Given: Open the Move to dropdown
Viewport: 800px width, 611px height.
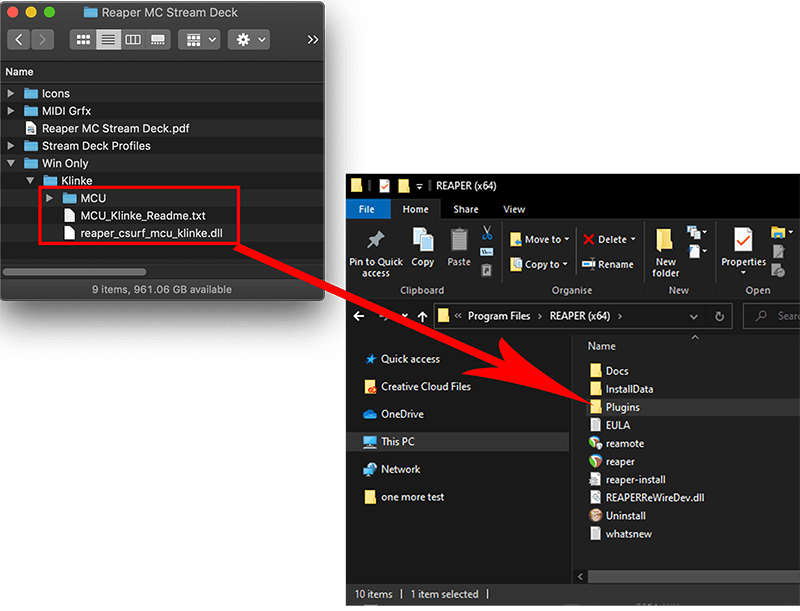Looking at the screenshot, I should coord(540,239).
